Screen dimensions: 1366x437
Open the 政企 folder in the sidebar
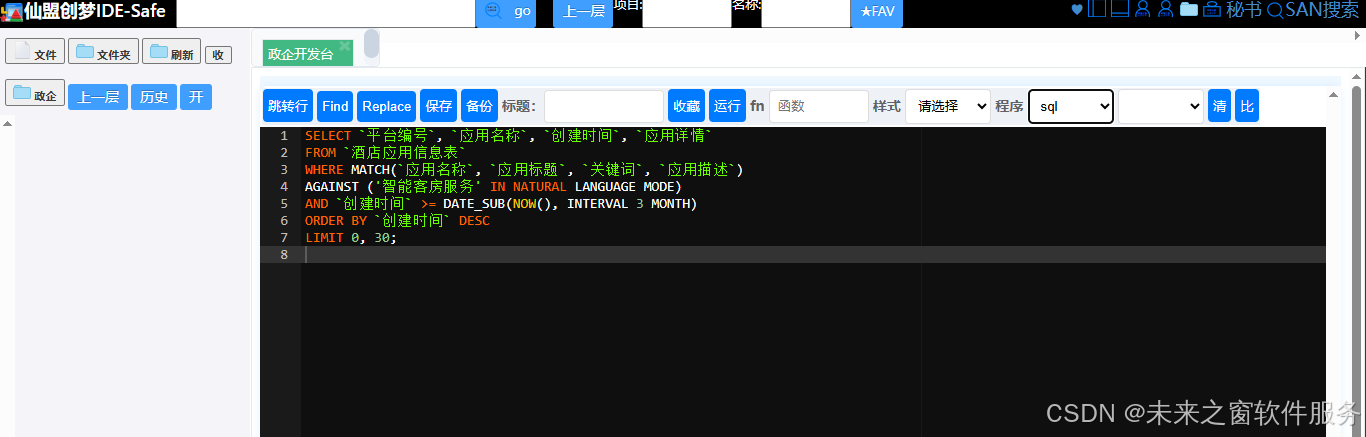(35, 94)
